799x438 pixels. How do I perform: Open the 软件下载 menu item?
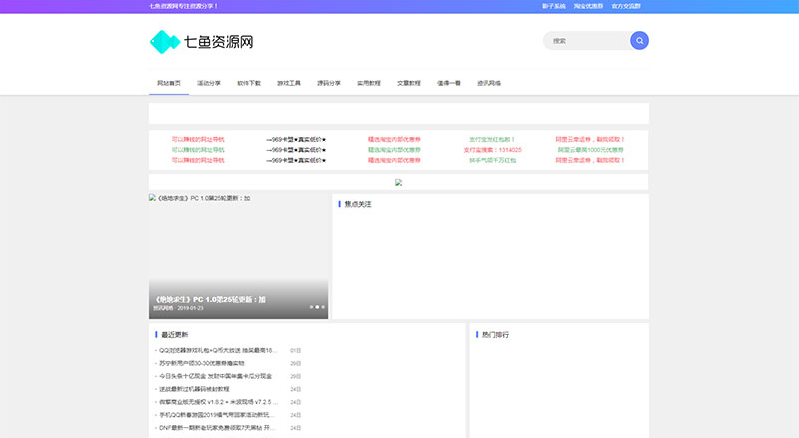coord(249,83)
